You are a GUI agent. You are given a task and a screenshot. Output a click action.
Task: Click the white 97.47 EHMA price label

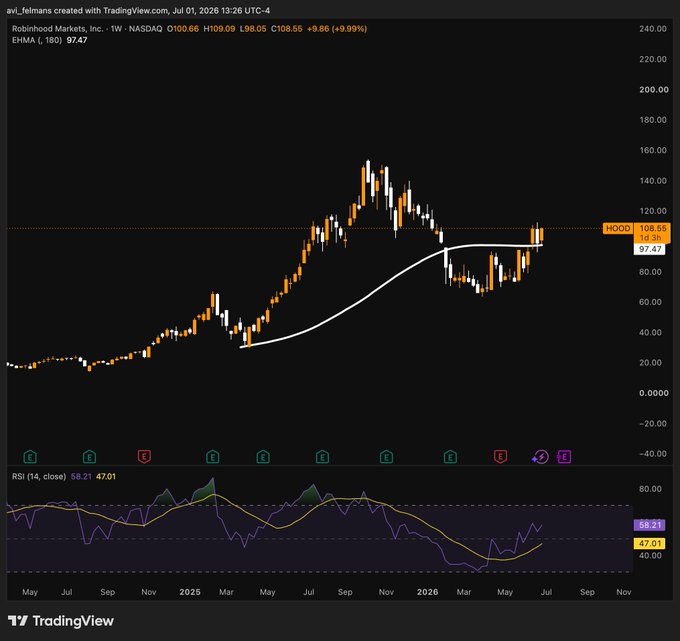(650, 249)
